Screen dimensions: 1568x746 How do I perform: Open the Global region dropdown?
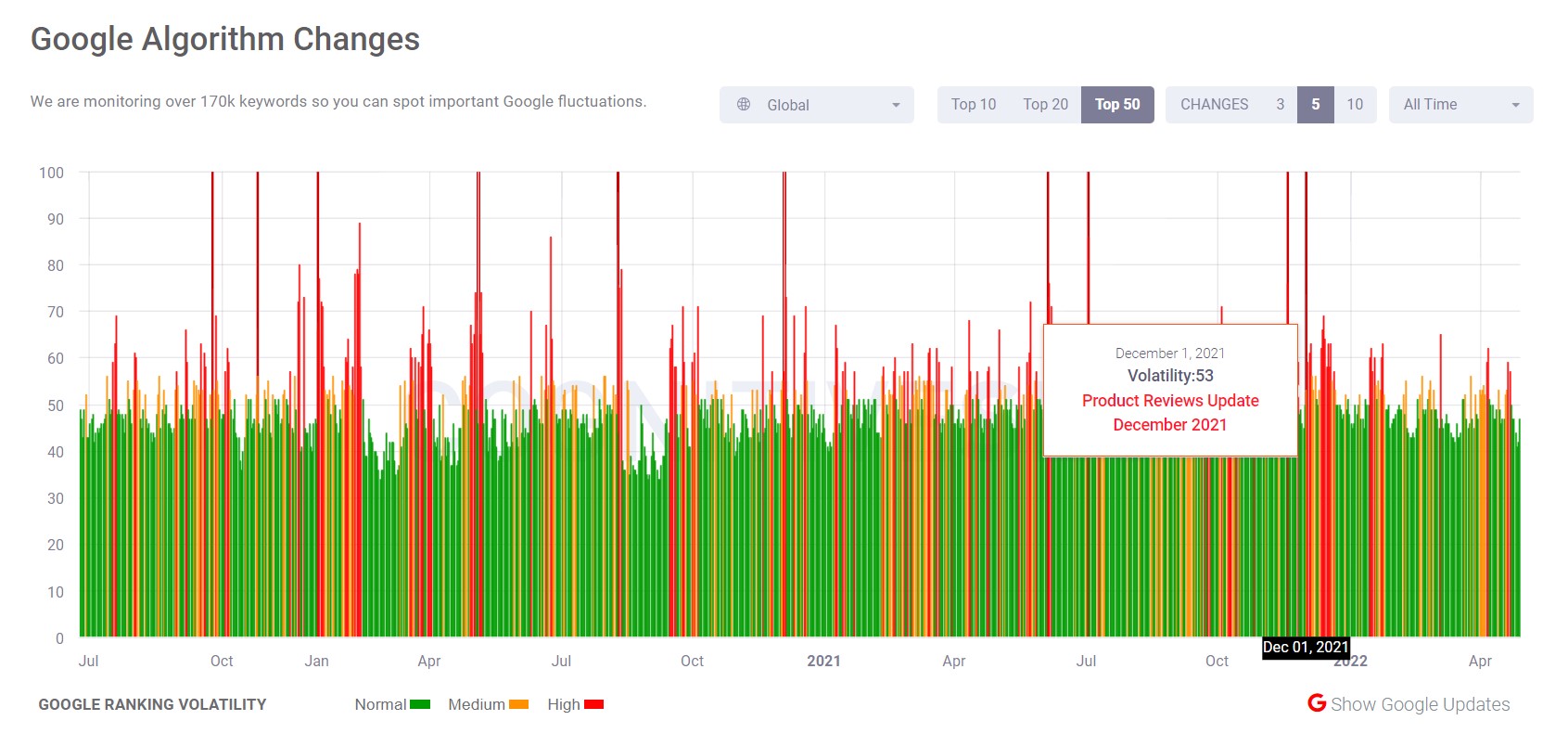point(816,105)
